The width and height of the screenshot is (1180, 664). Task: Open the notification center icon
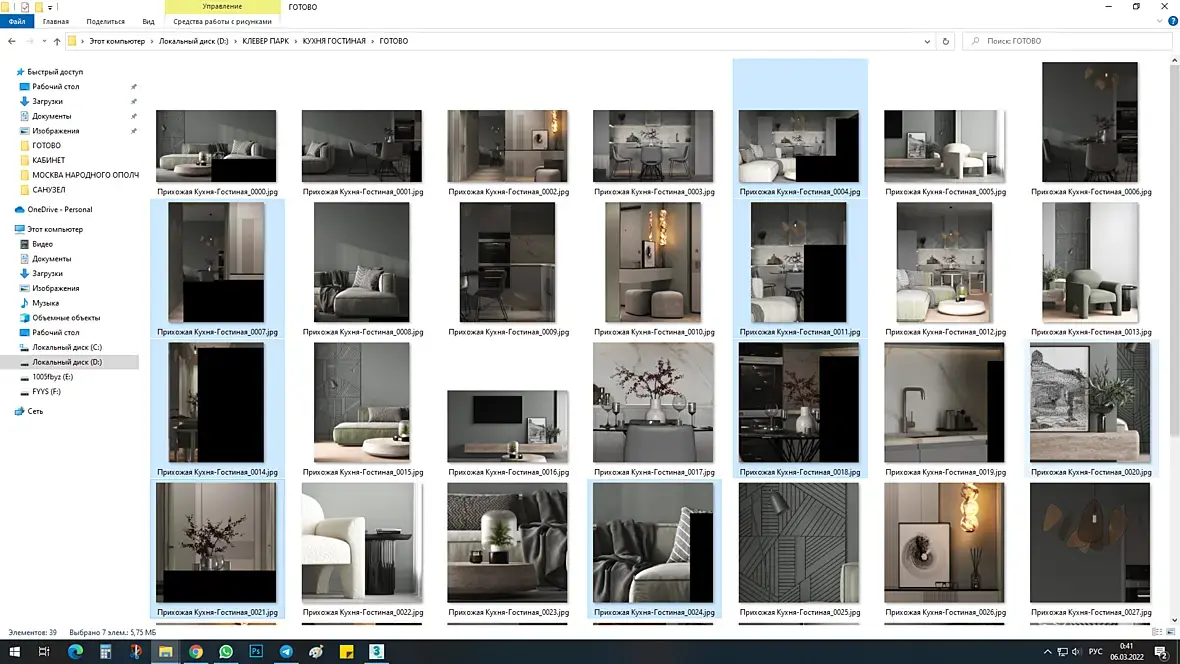click(1161, 652)
